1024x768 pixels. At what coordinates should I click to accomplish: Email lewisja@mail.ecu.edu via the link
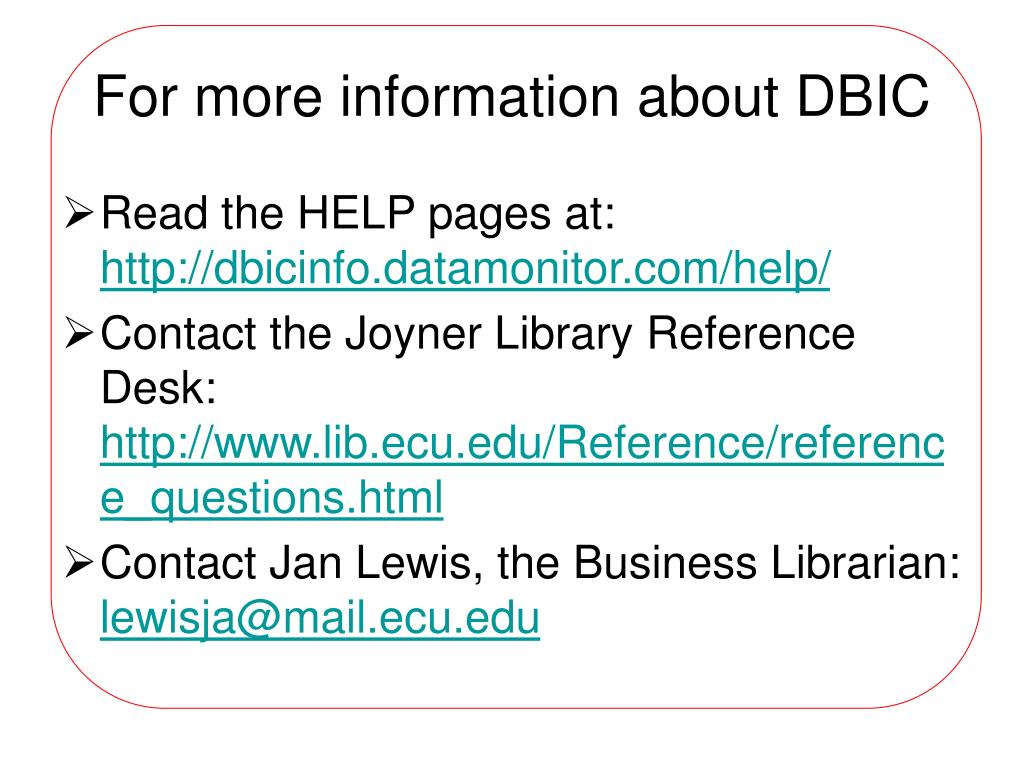[x=320, y=618]
